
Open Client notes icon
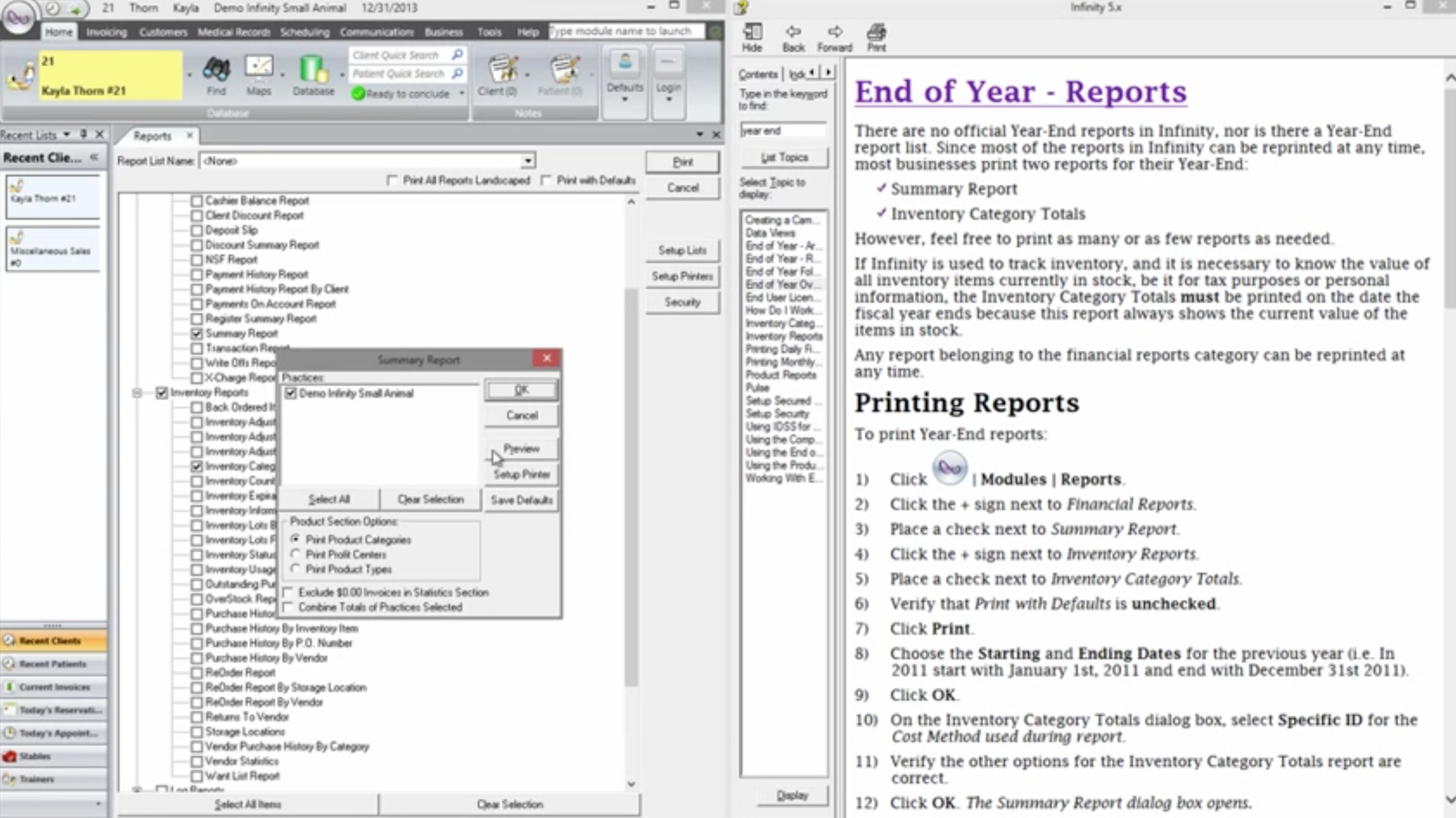point(502,70)
